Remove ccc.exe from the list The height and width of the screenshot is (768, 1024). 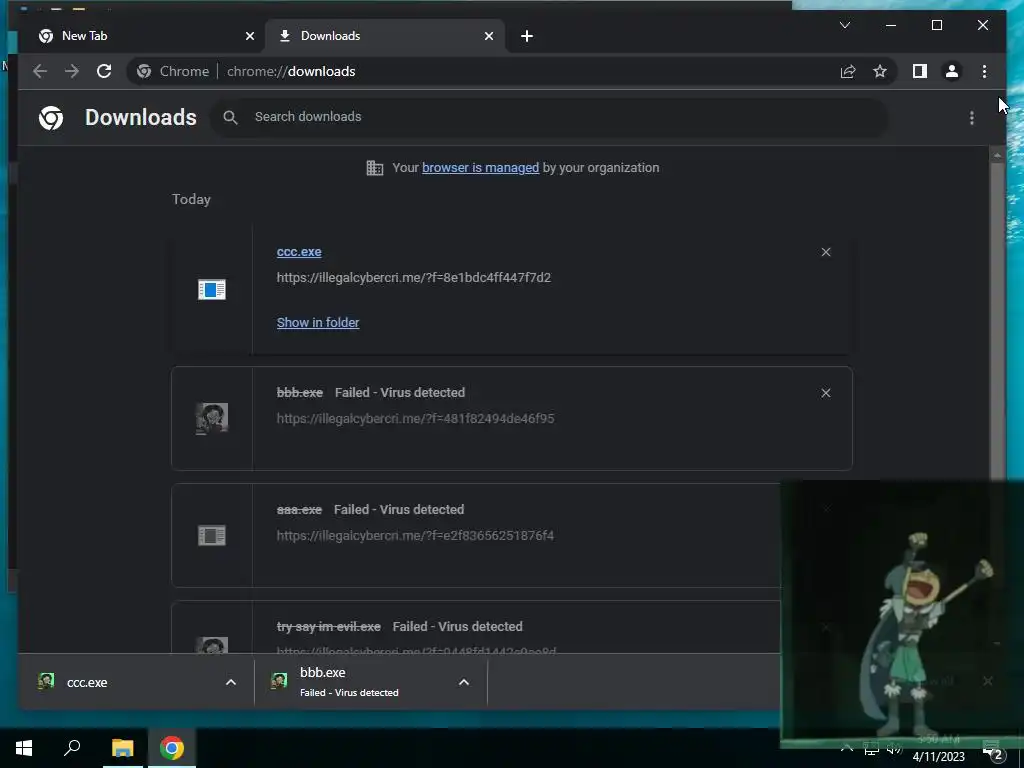pos(825,252)
